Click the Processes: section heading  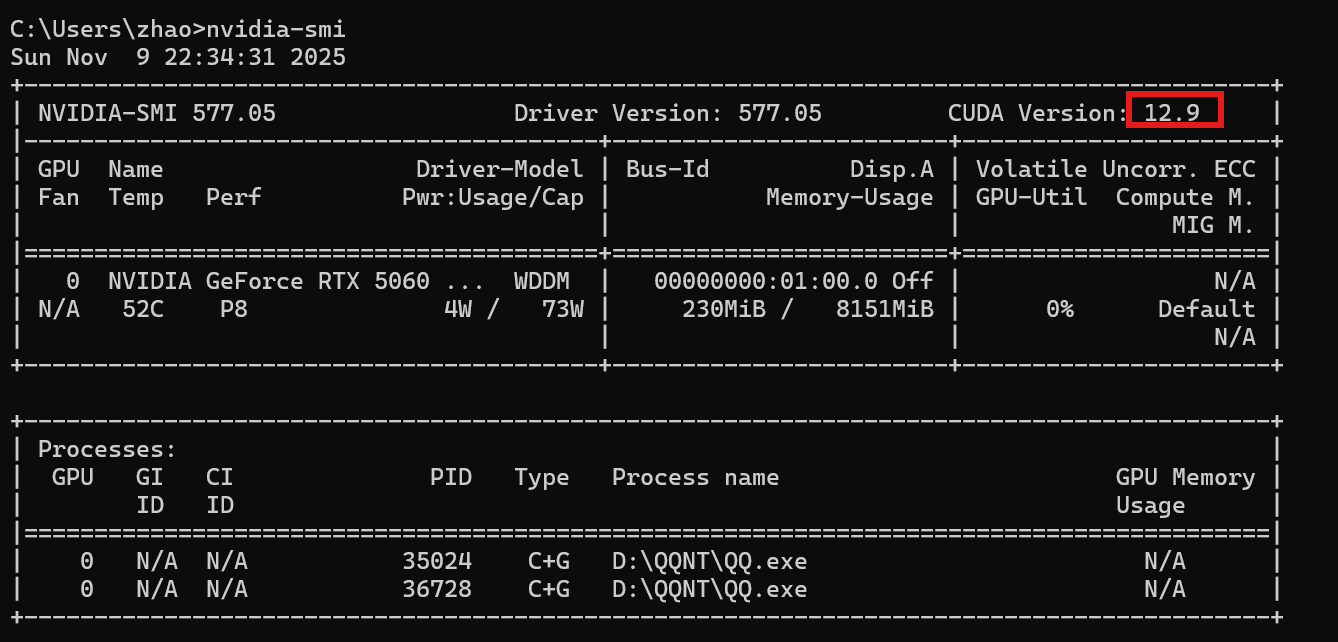coord(108,449)
